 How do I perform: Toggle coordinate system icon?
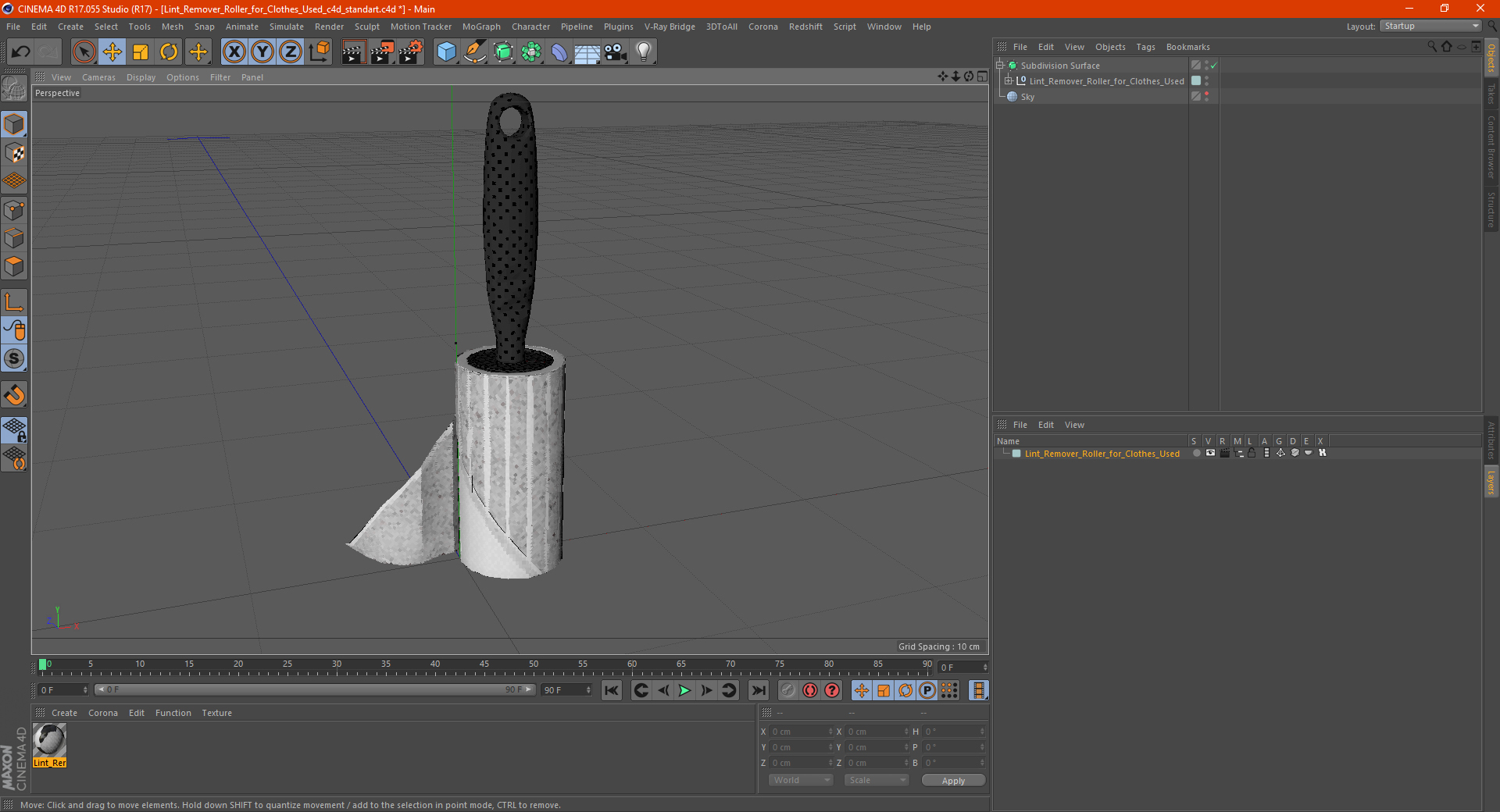(x=320, y=52)
